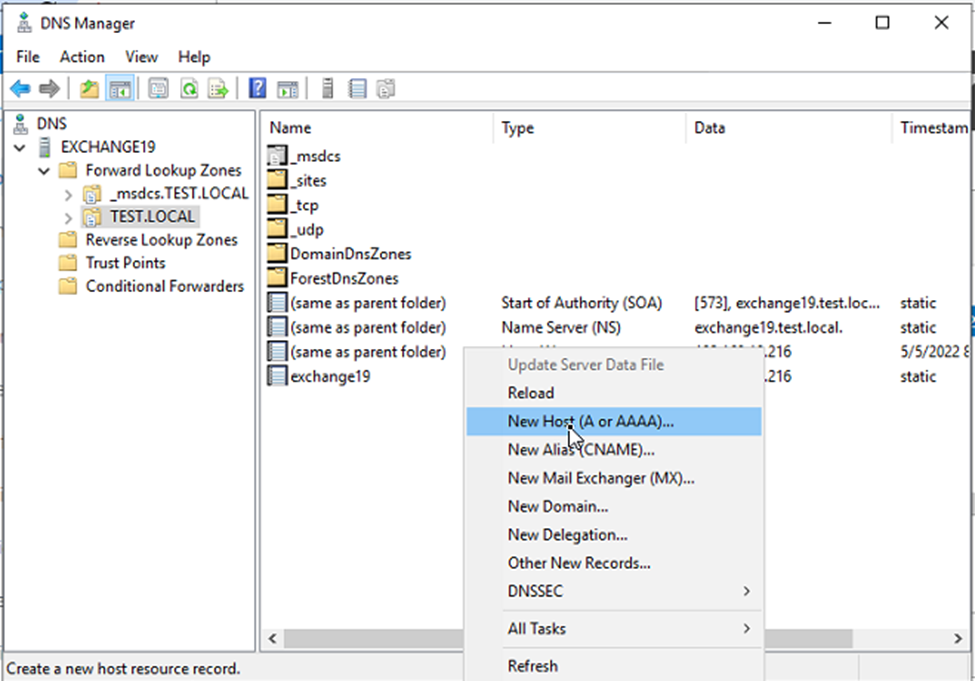Open the All Tasks submenu

[x=613, y=629]
